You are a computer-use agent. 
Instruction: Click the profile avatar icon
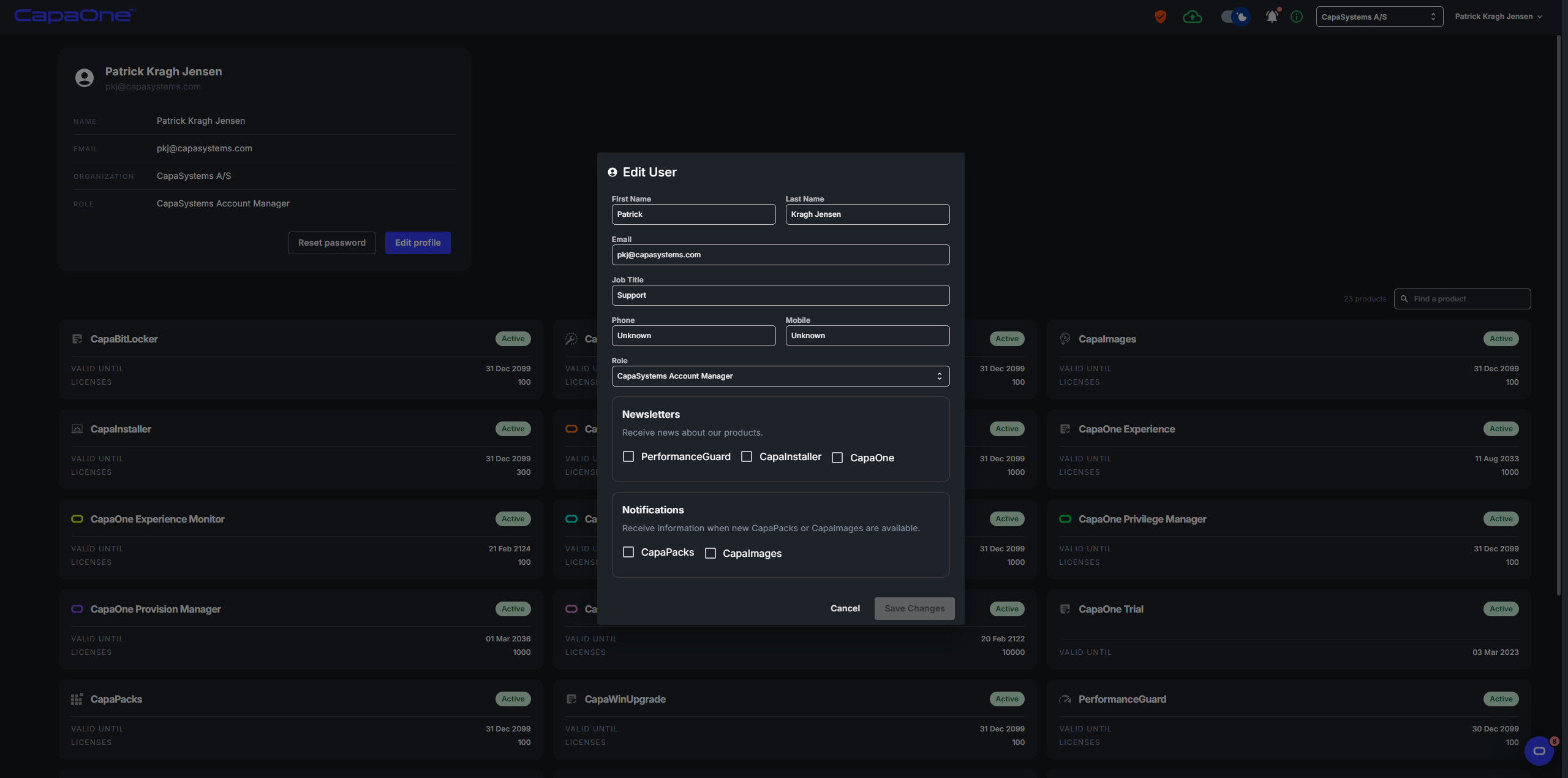pos(85,78)
